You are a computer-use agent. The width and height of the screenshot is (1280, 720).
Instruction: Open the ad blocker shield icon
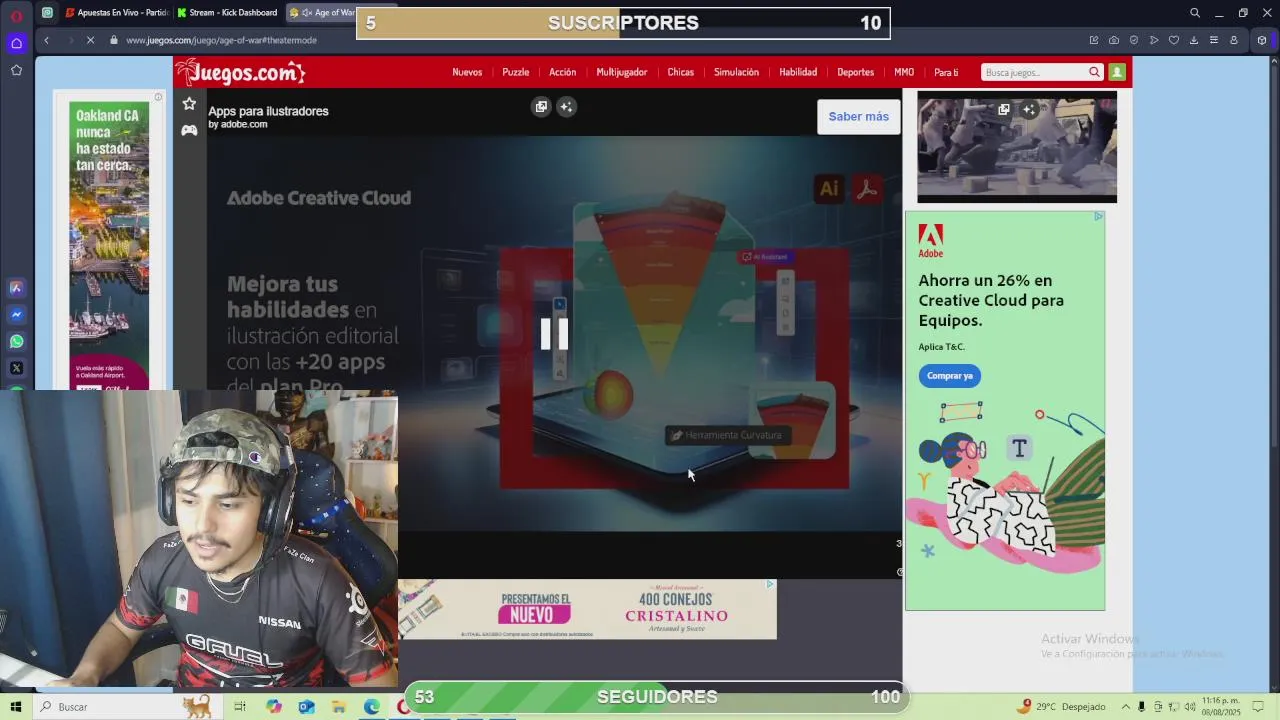(1133, 40)
